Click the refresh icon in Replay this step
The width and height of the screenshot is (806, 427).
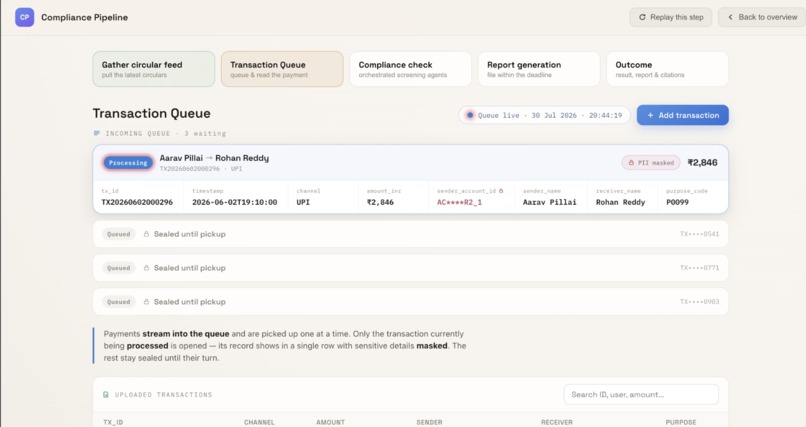pos(642,17)
